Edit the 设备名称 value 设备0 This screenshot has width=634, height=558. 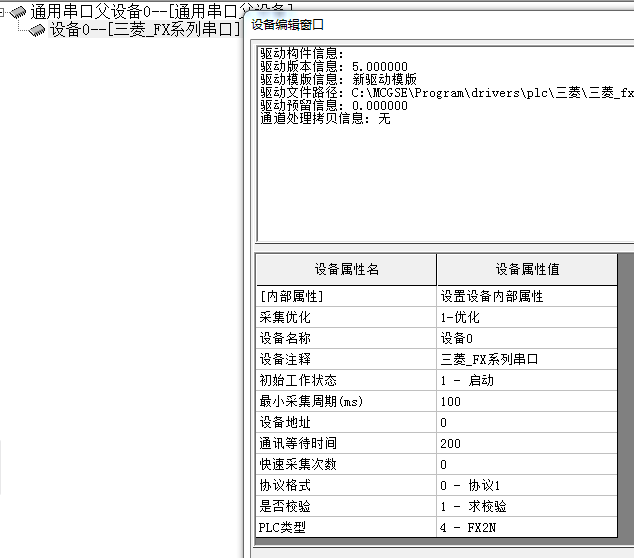(x=527, y=338)
